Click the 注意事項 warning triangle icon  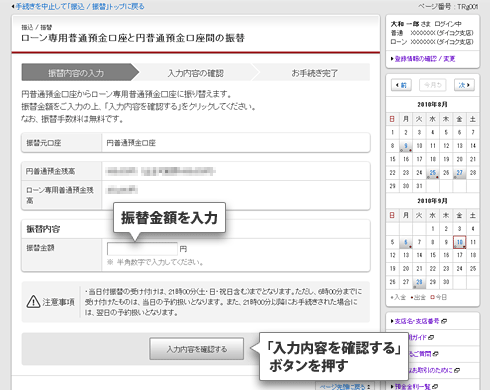[x=33, y=302]
